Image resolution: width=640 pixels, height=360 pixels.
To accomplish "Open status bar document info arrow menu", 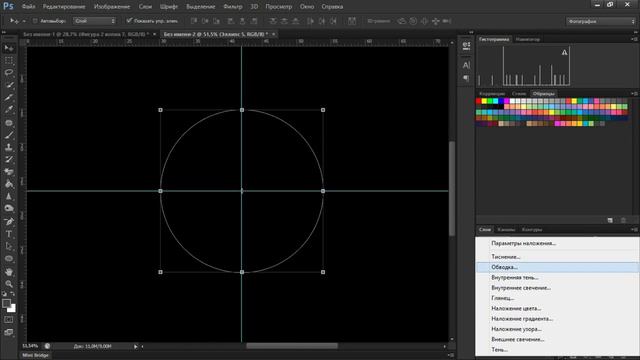I will click(x=136, y=347).
